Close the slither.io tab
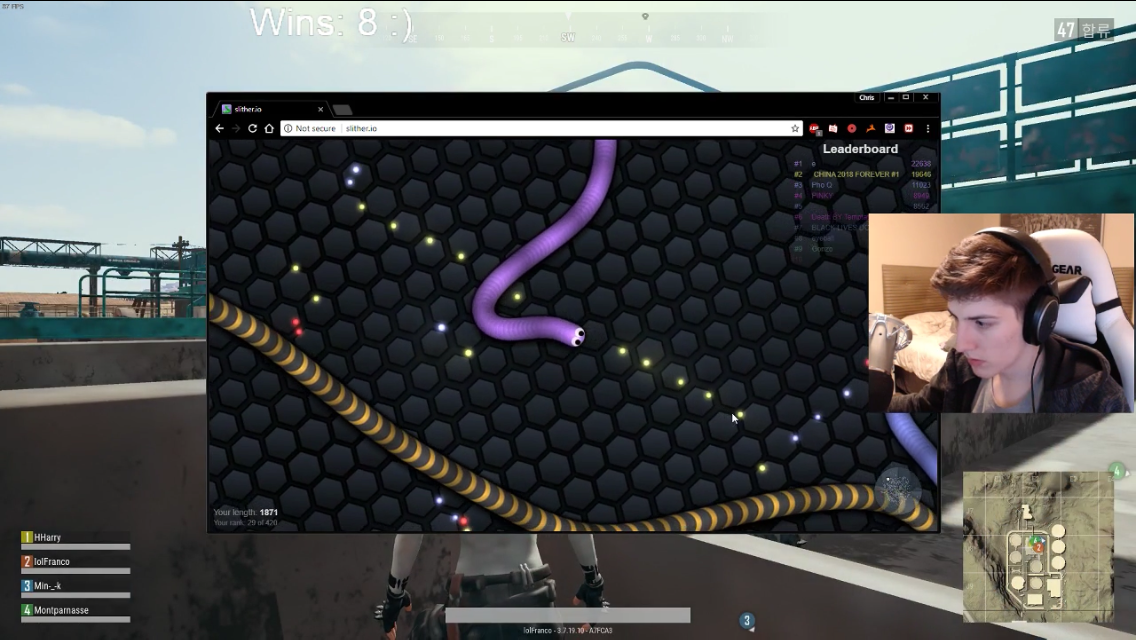This screenshot has width=1136, height=640. 320,109
